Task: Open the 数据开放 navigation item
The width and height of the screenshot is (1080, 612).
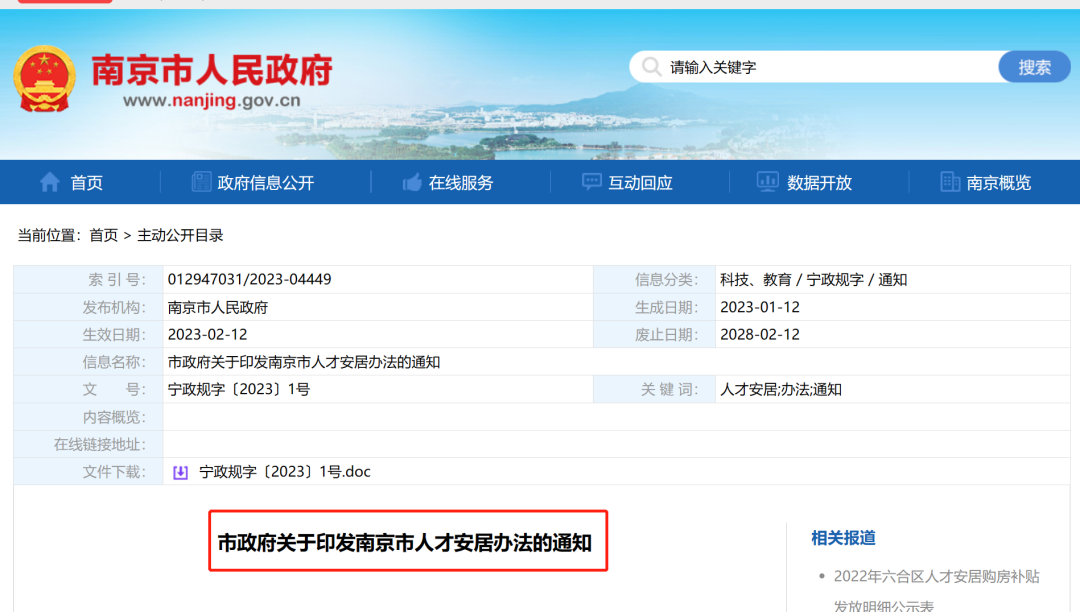Action: click(x=819, y=183)
